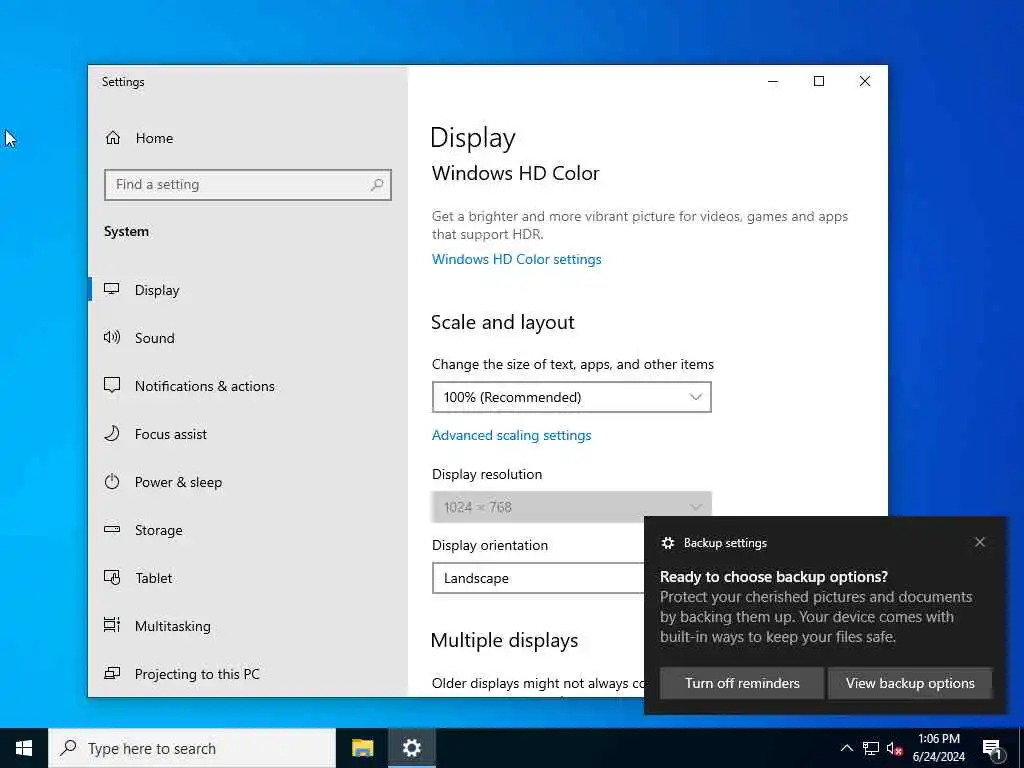The height and width of the screenshot is (768, 1024).
Task: Click the Multitasking icon in sidebar
Action: 112,626
